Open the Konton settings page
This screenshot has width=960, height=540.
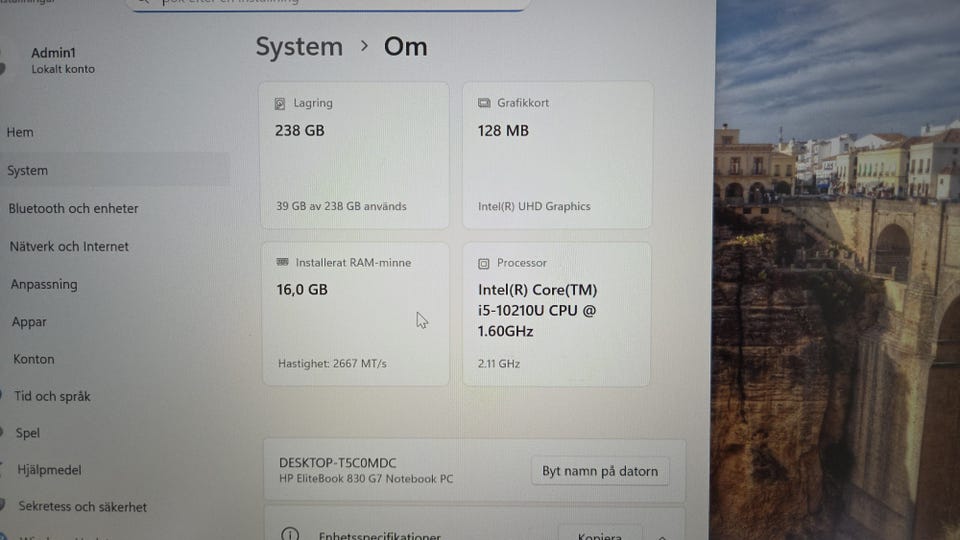(34, 359)
